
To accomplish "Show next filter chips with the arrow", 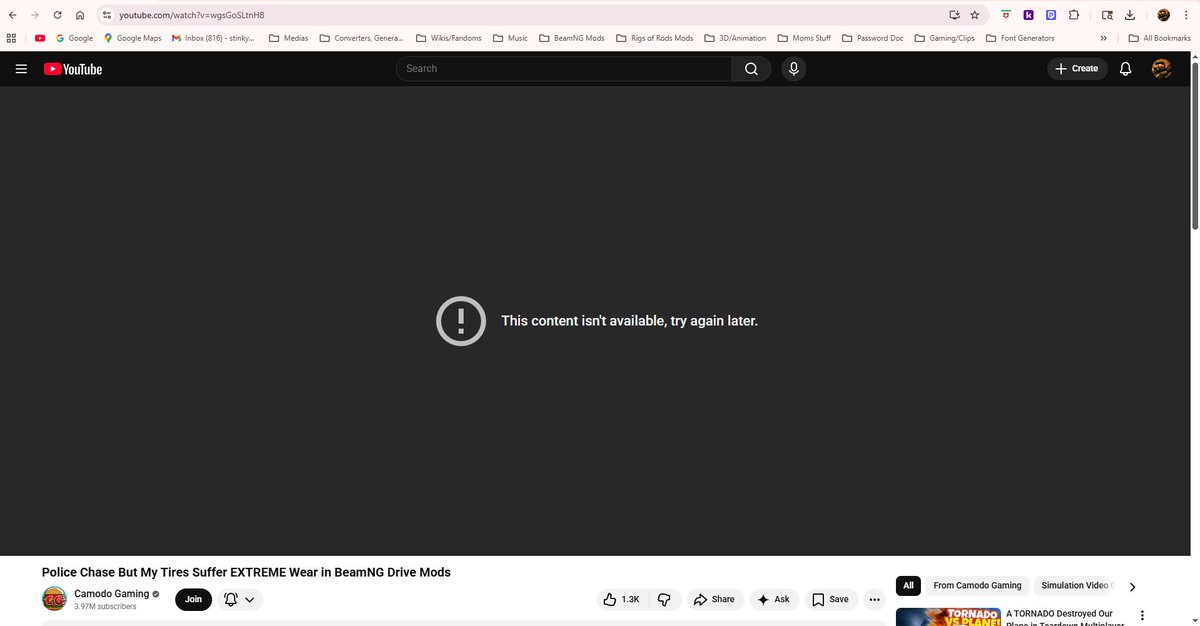I will pyautogui.click(x=1132, y=586).
